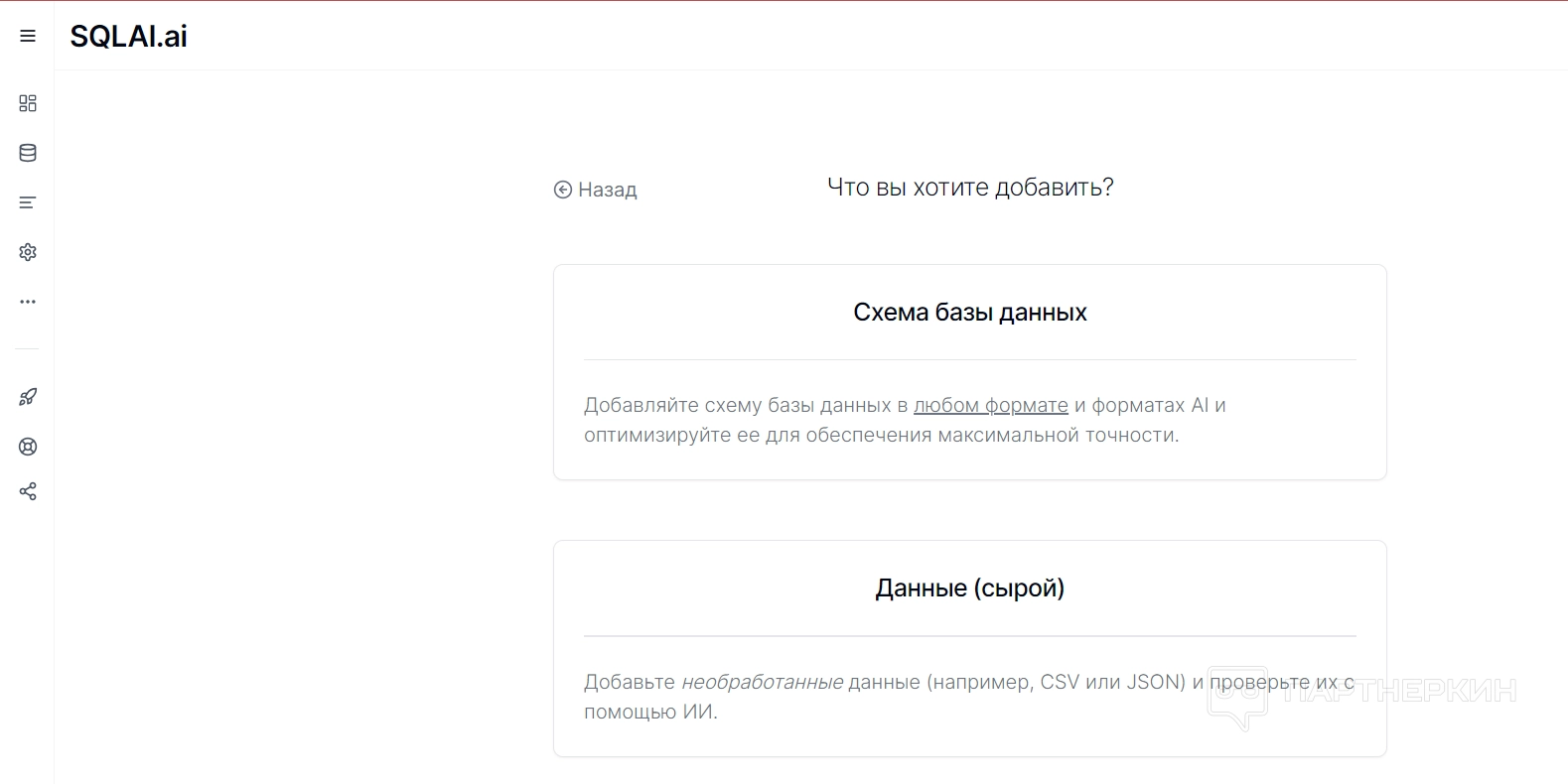Click the rocket icon in the sidebar
The width and height of the screenshot is (1568, 784).
point(28,397)
